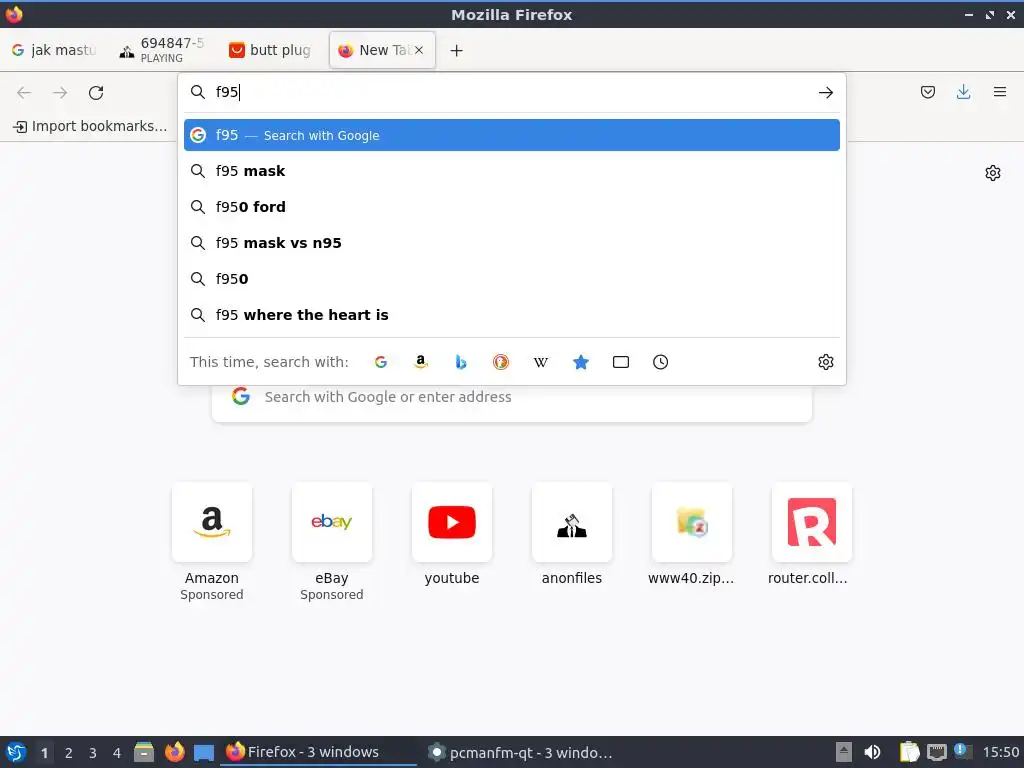The image size is (1024, 768).
Task: Switch to the butt plug tab
Action: point(270,50)
